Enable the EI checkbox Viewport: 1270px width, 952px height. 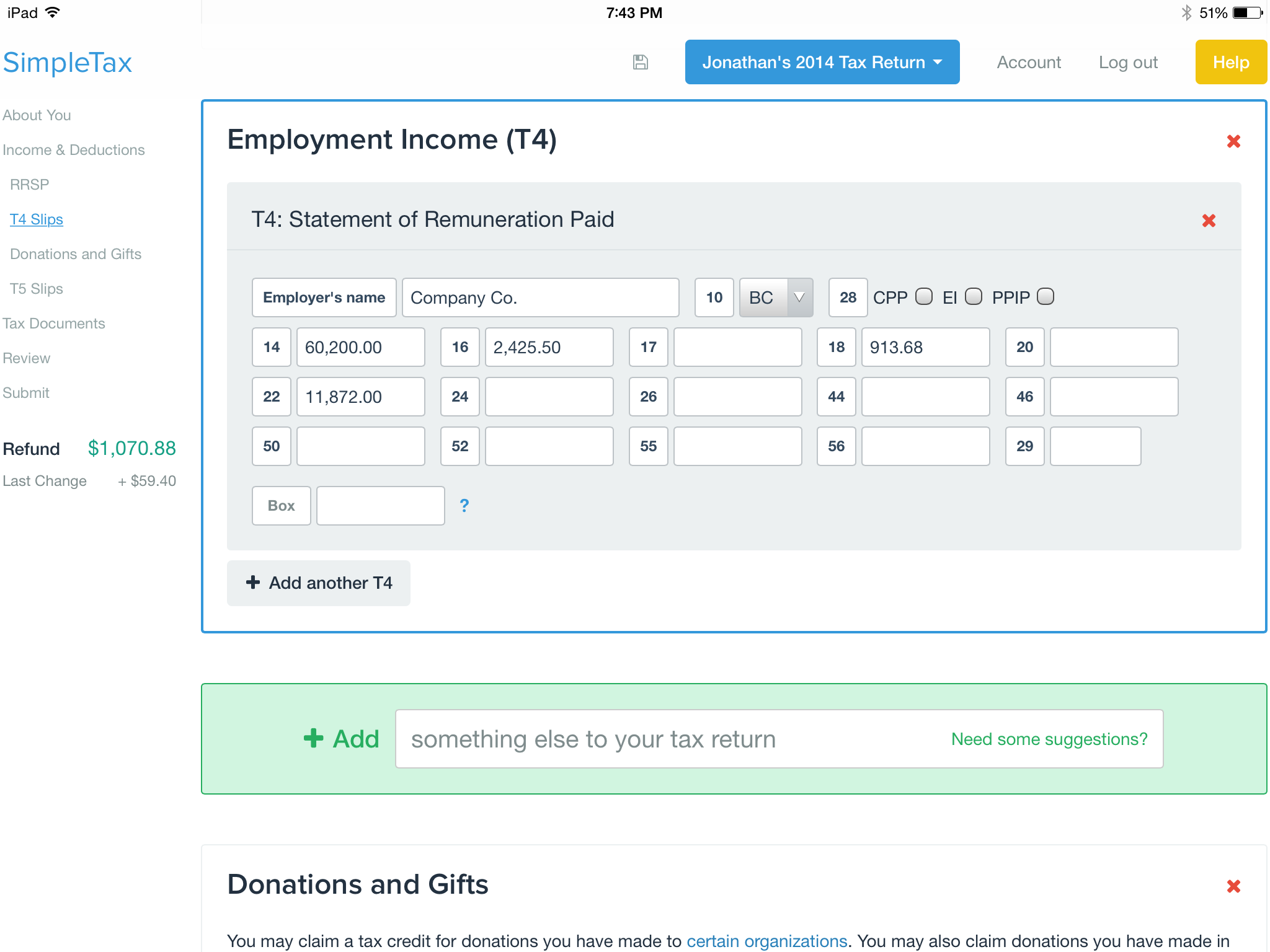point(974,297)
